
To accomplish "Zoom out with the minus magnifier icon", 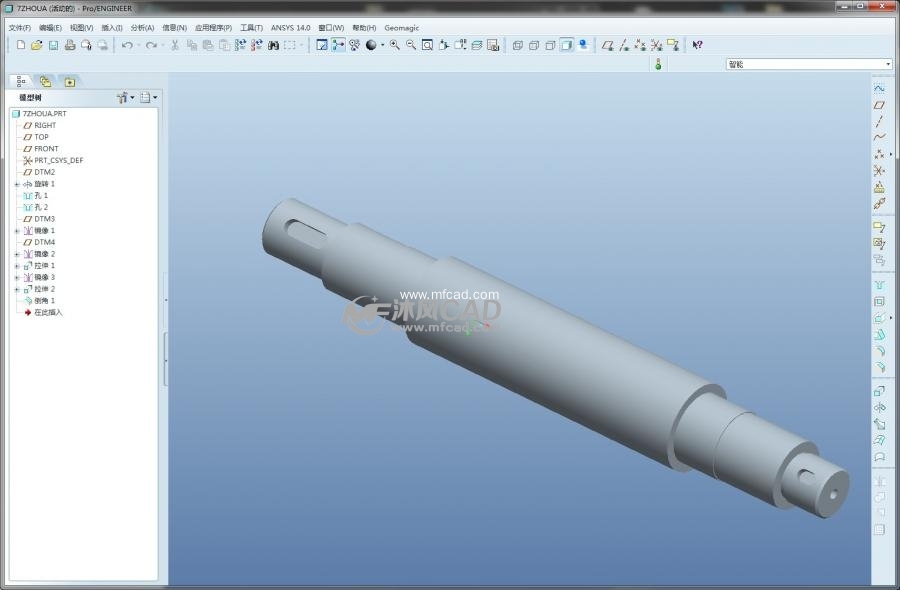I will tap(411, 45).
